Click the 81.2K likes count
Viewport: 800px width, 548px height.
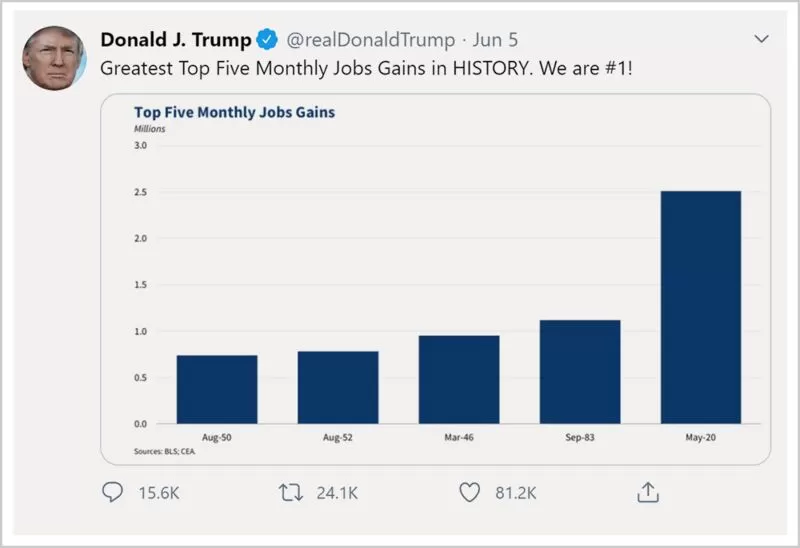click(515, 493)
